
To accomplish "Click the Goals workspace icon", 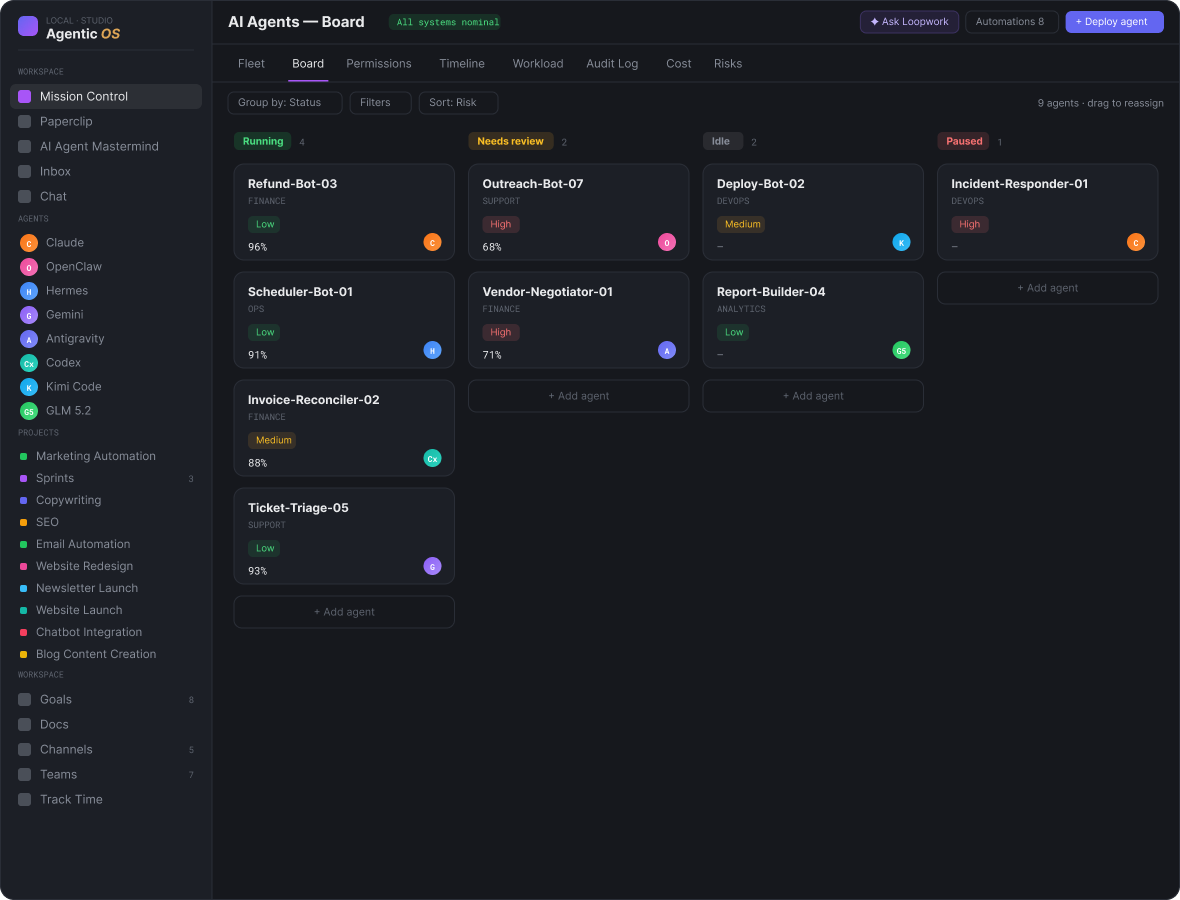I will coord(24,699).
